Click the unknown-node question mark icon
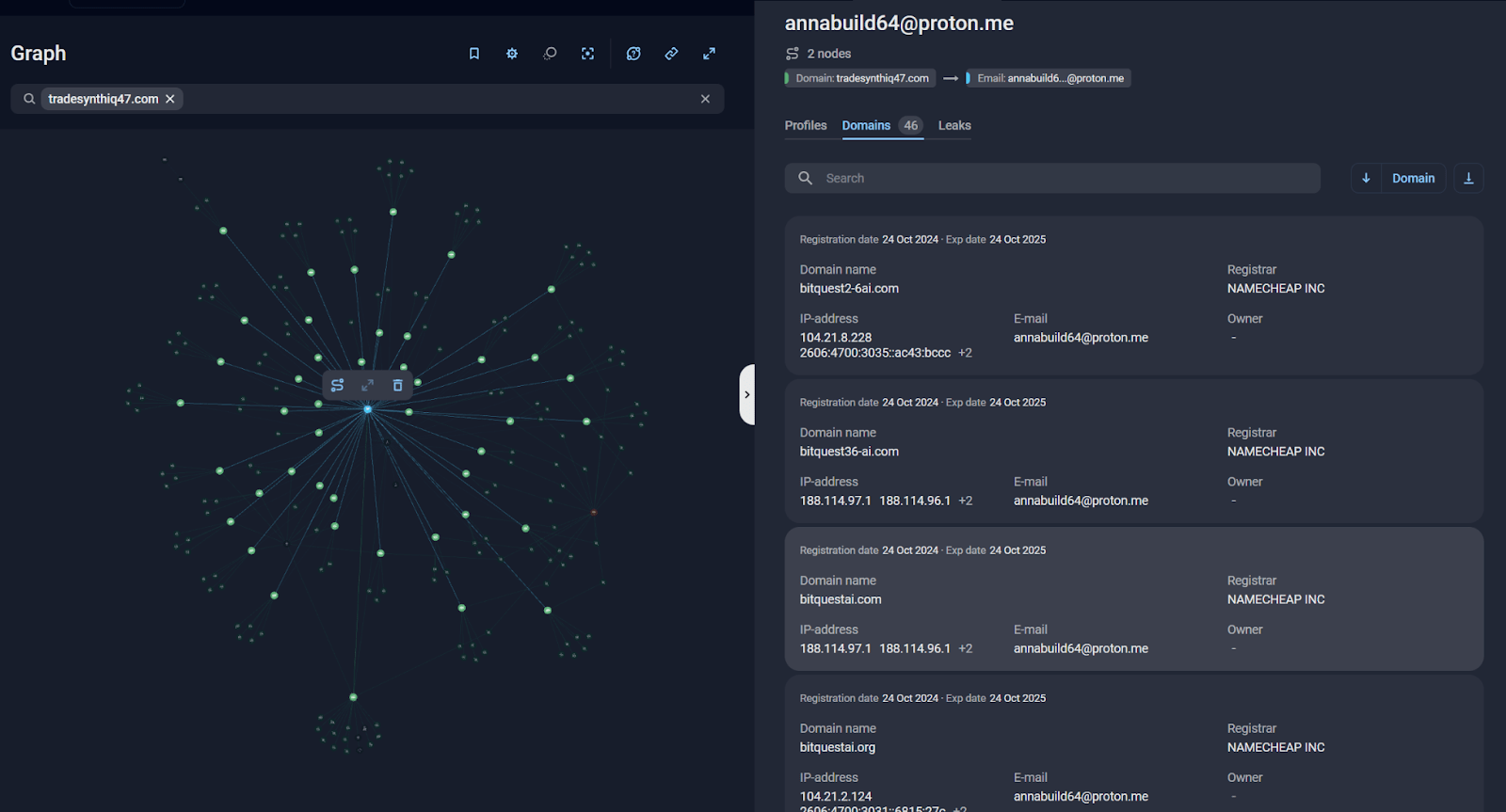 (x=633, y=54)
